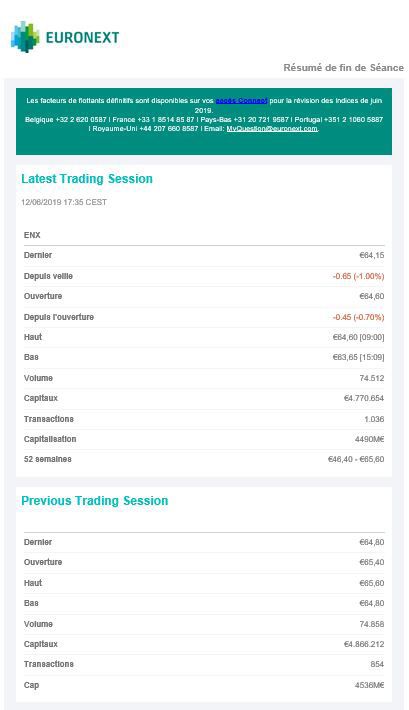Click the latest Volume value 74.512
The height and width of the screenshot is (710, 409).
click(x=371, y=378)
